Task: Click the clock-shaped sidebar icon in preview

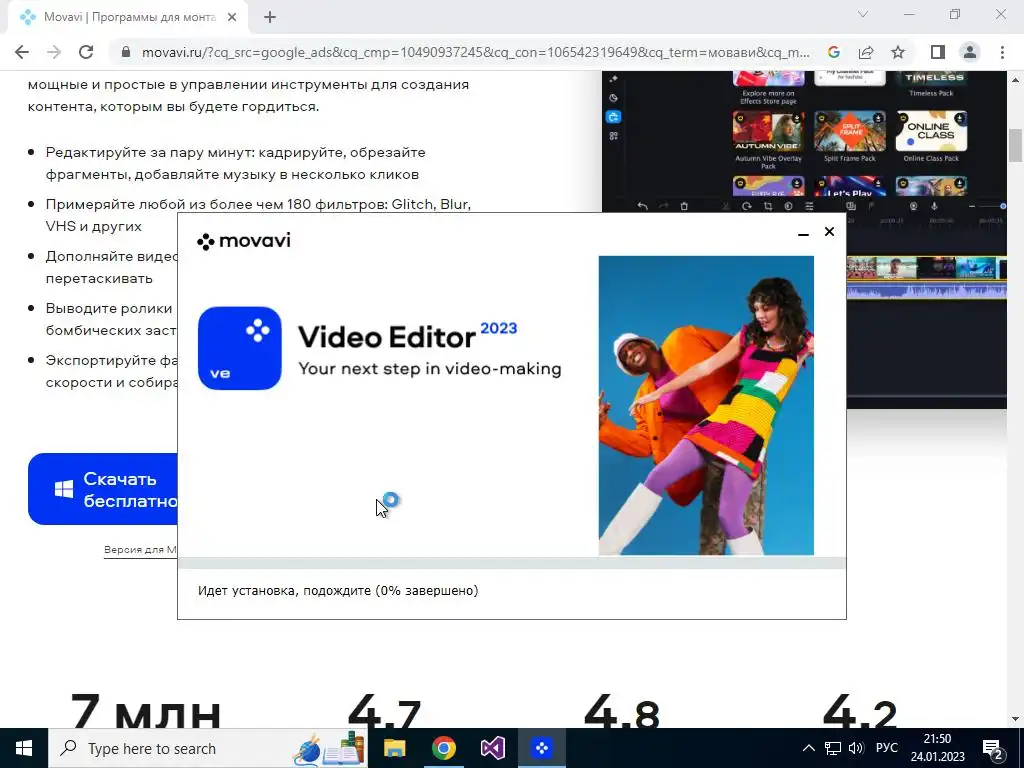Action: point(613,98)
